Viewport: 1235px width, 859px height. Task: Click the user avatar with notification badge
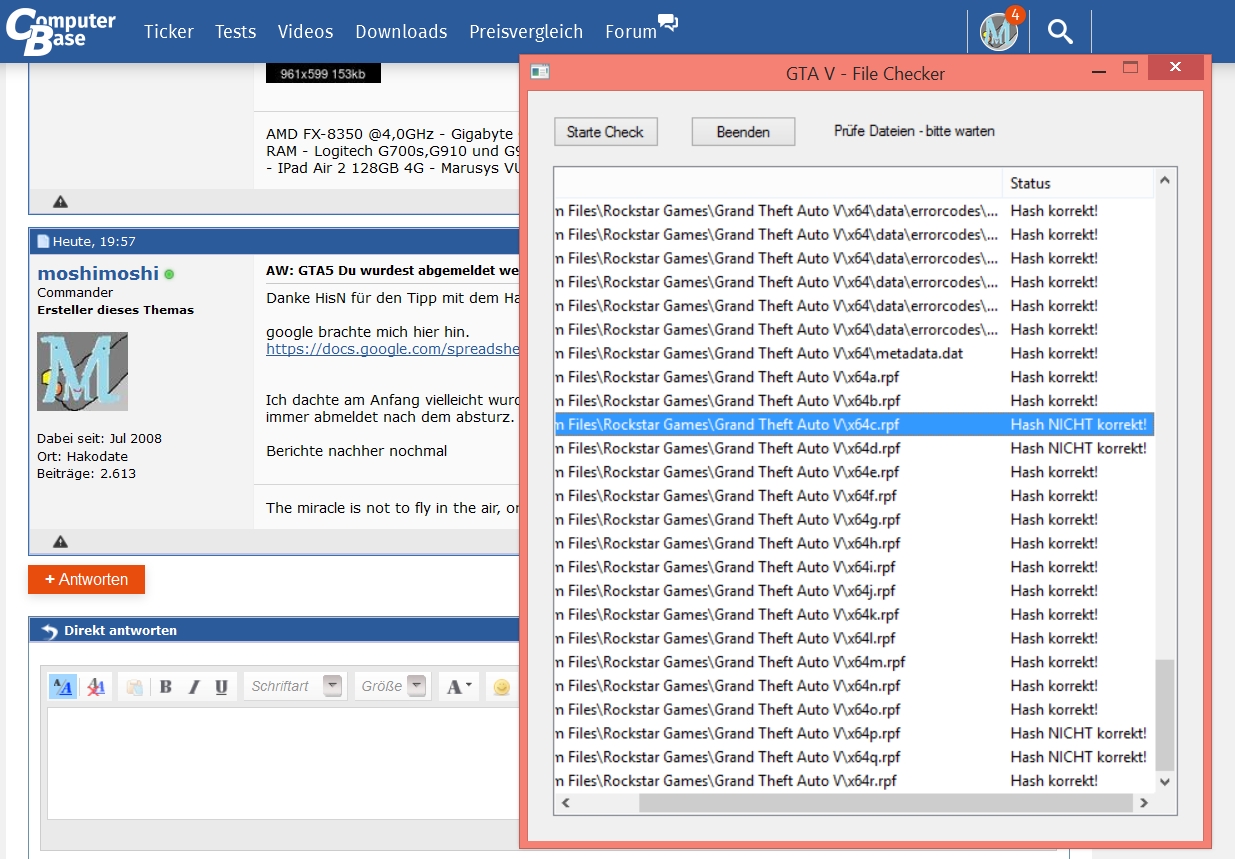click(x=999, y=31)
